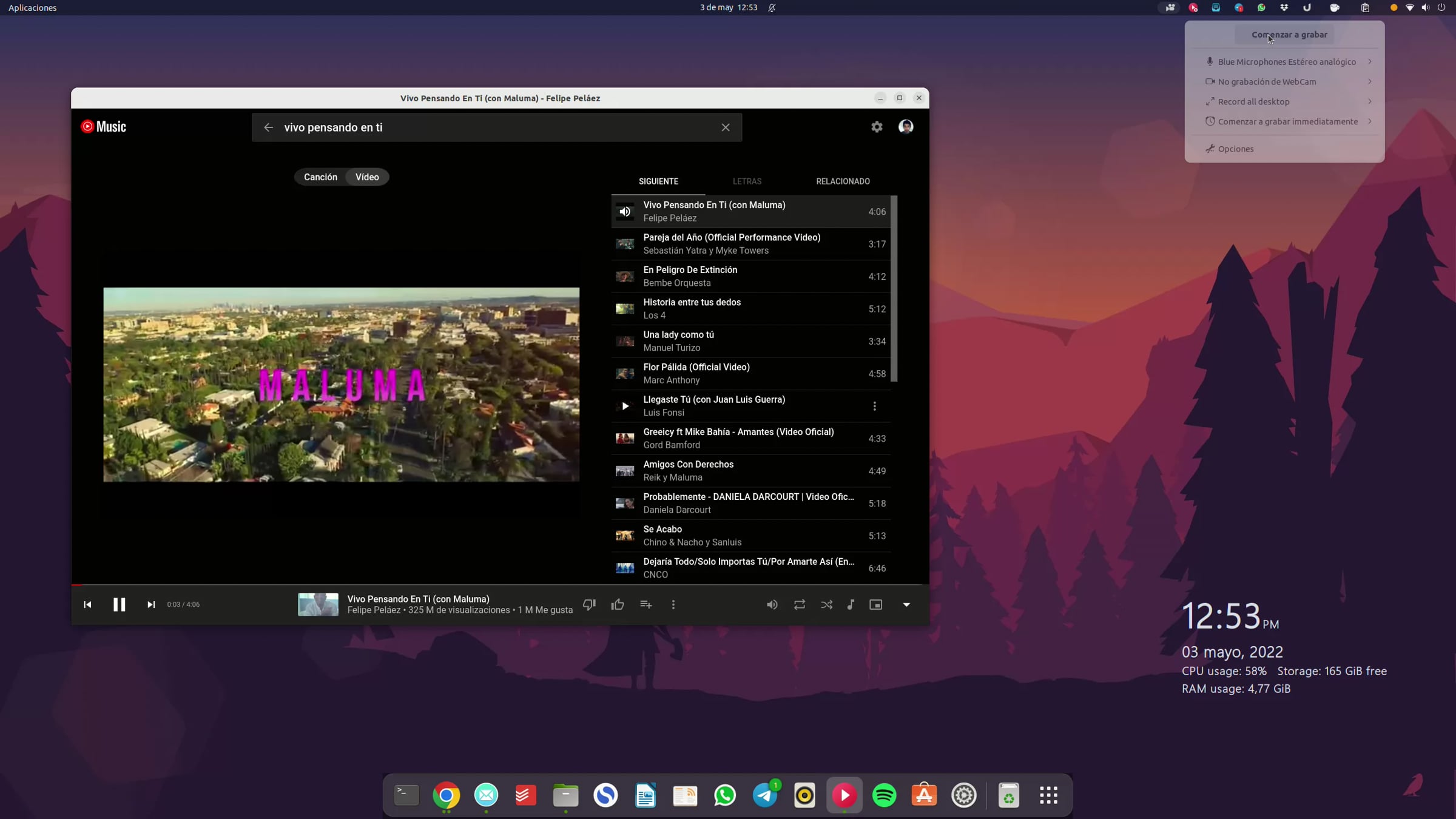Play Amigos Con Derechos from queue

(750, 471)
